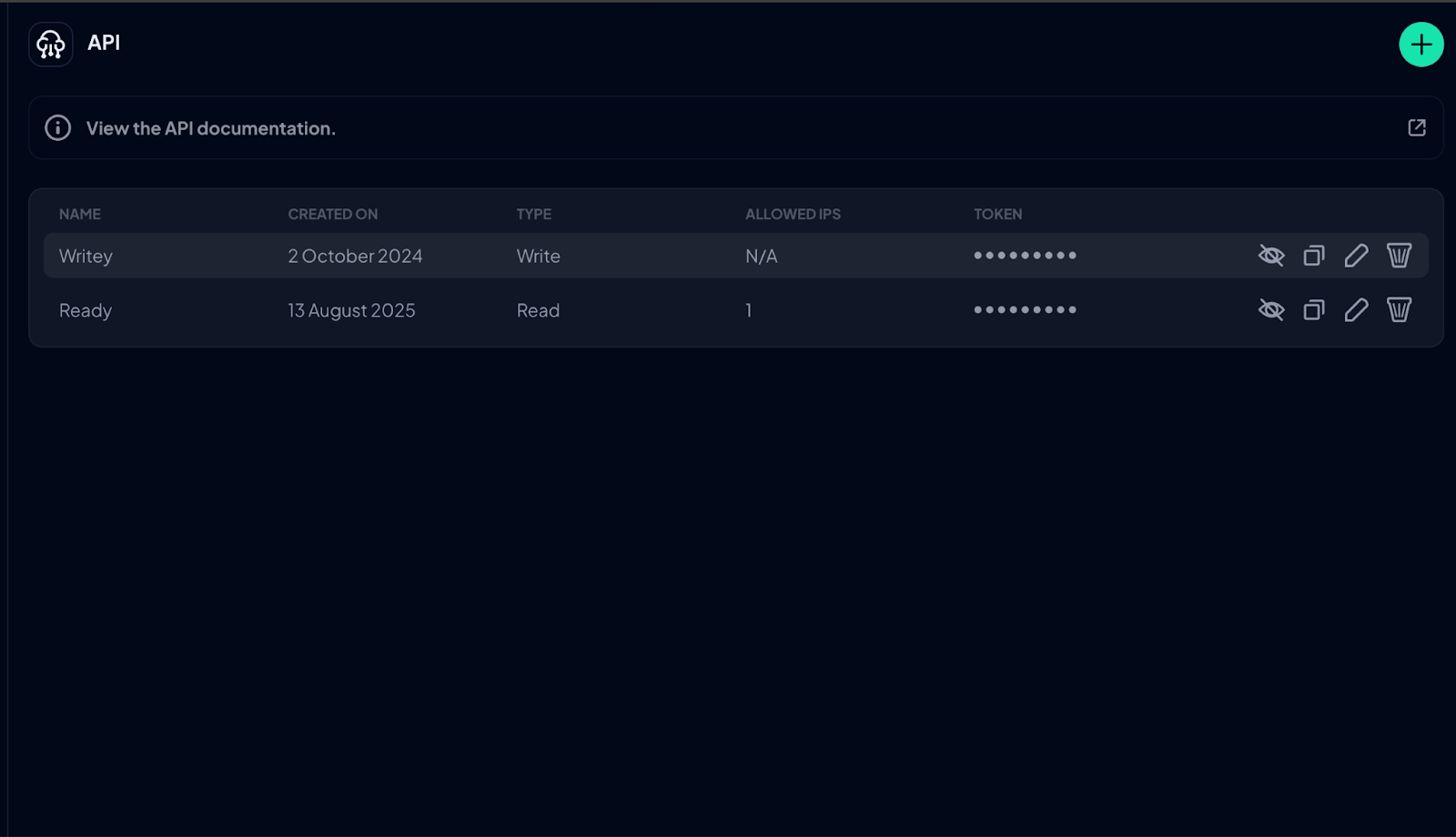
Task: Click View the API documentation link
Action: (210, 128)
